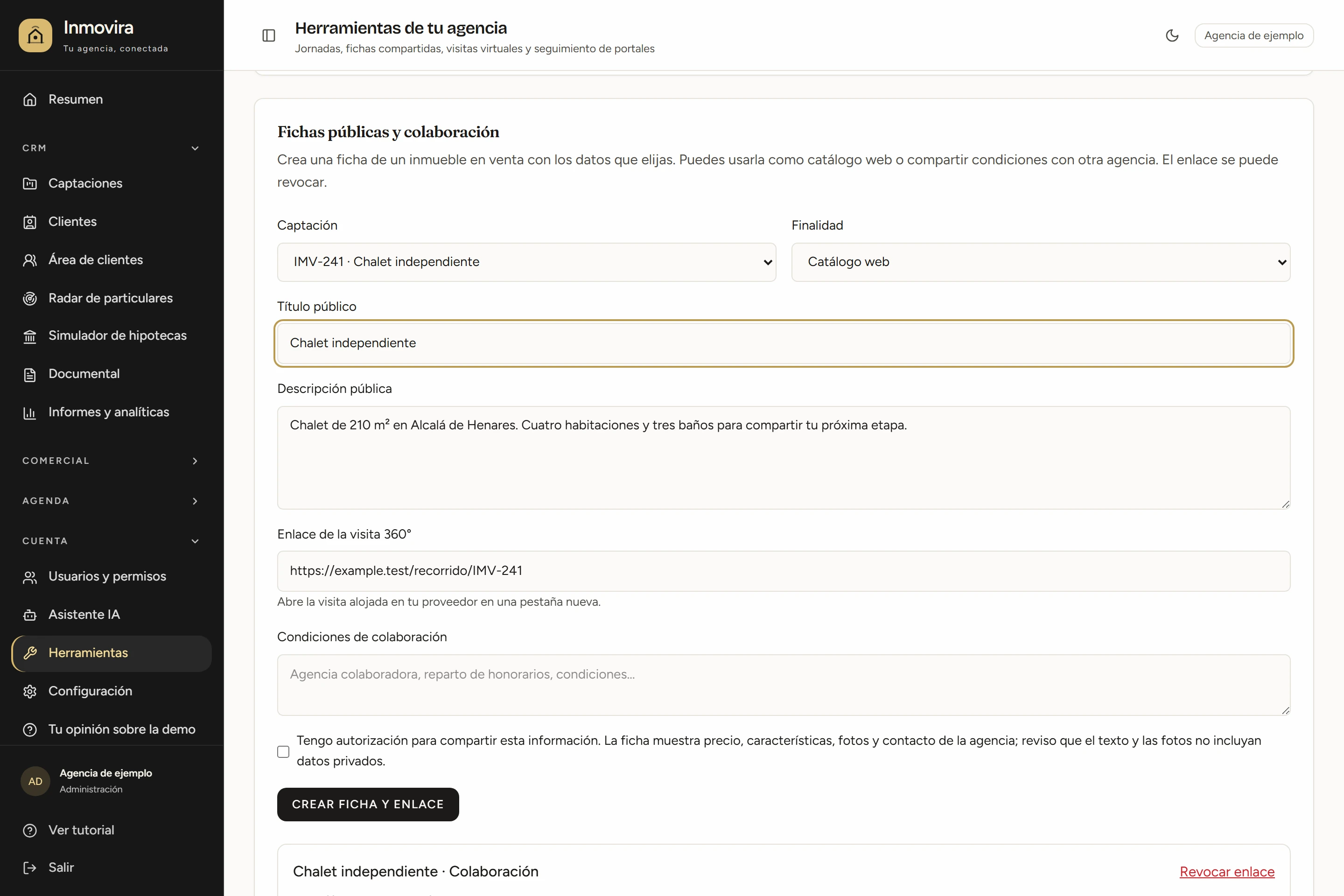The height and width of the screenshot is (896, 1344).
Task: Click the Configuración gear icon
Action: tap(30, 692)
